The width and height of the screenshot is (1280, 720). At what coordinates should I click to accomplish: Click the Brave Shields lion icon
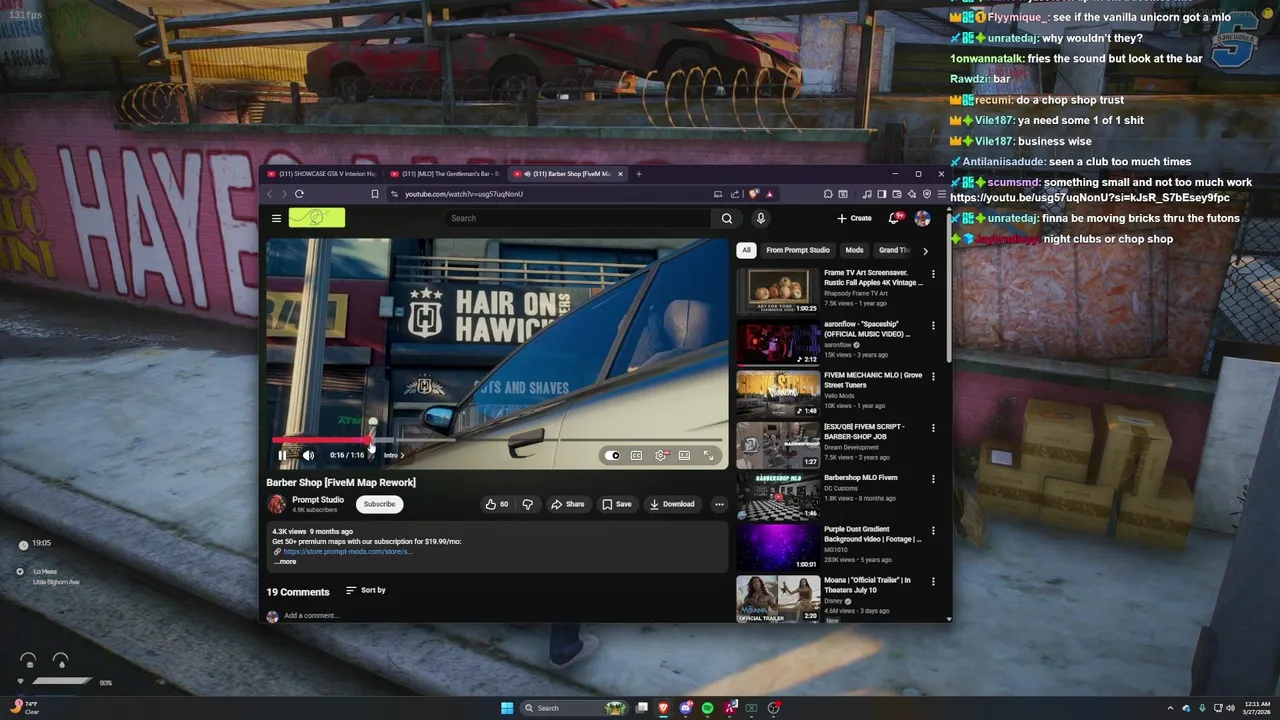754,194
